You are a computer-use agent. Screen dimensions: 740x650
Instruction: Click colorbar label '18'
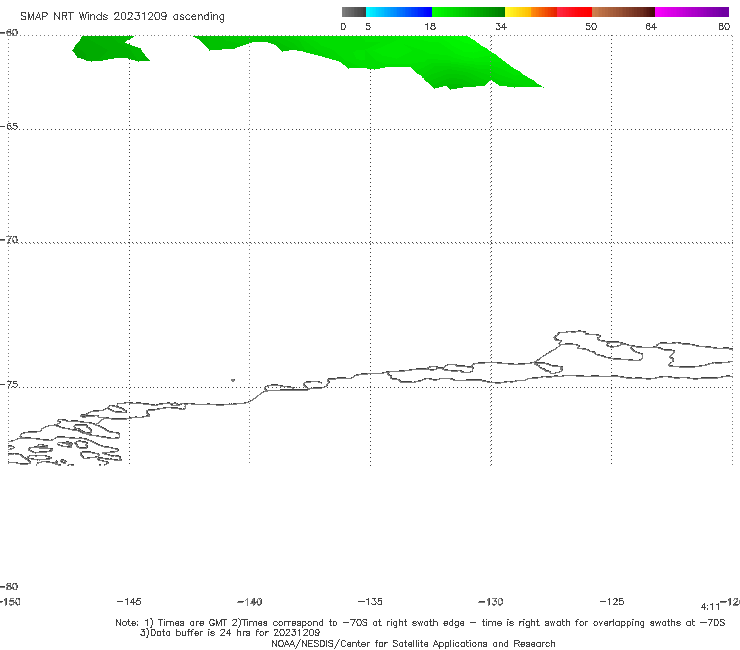click(430, 26)
